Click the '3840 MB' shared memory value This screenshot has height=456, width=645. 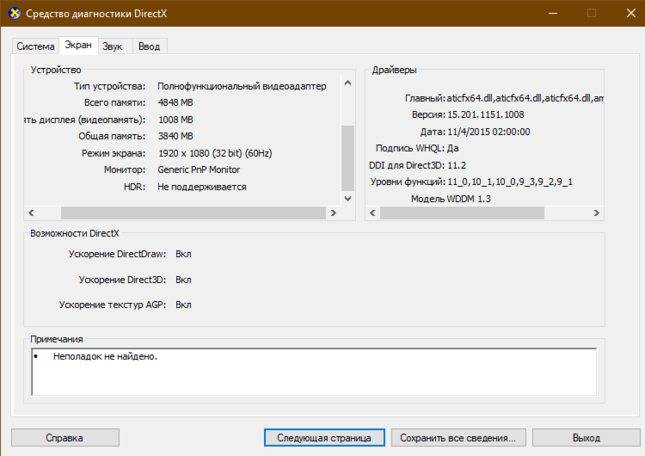tap(176, 136)
